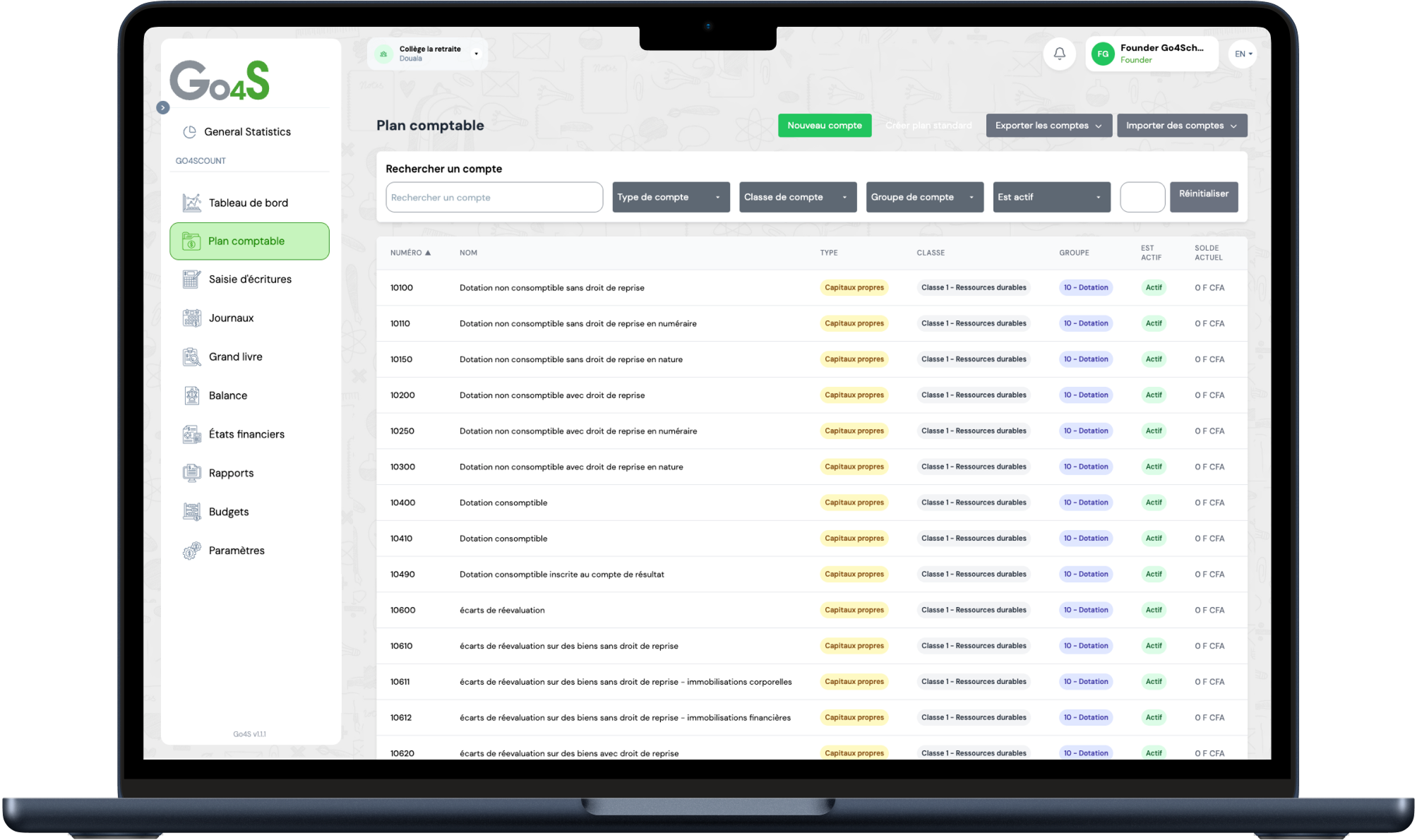Click the notification bell icon
The image size is (1417, 840).
pos(1059,54)
